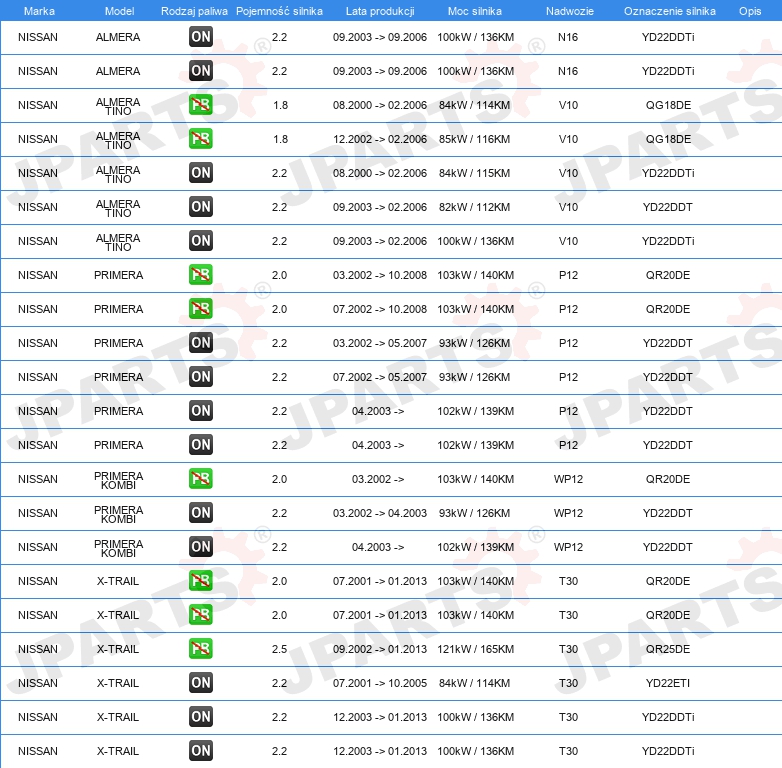Click the Opis column header
This screenshot has width=782, height=768.
point(750,11)
